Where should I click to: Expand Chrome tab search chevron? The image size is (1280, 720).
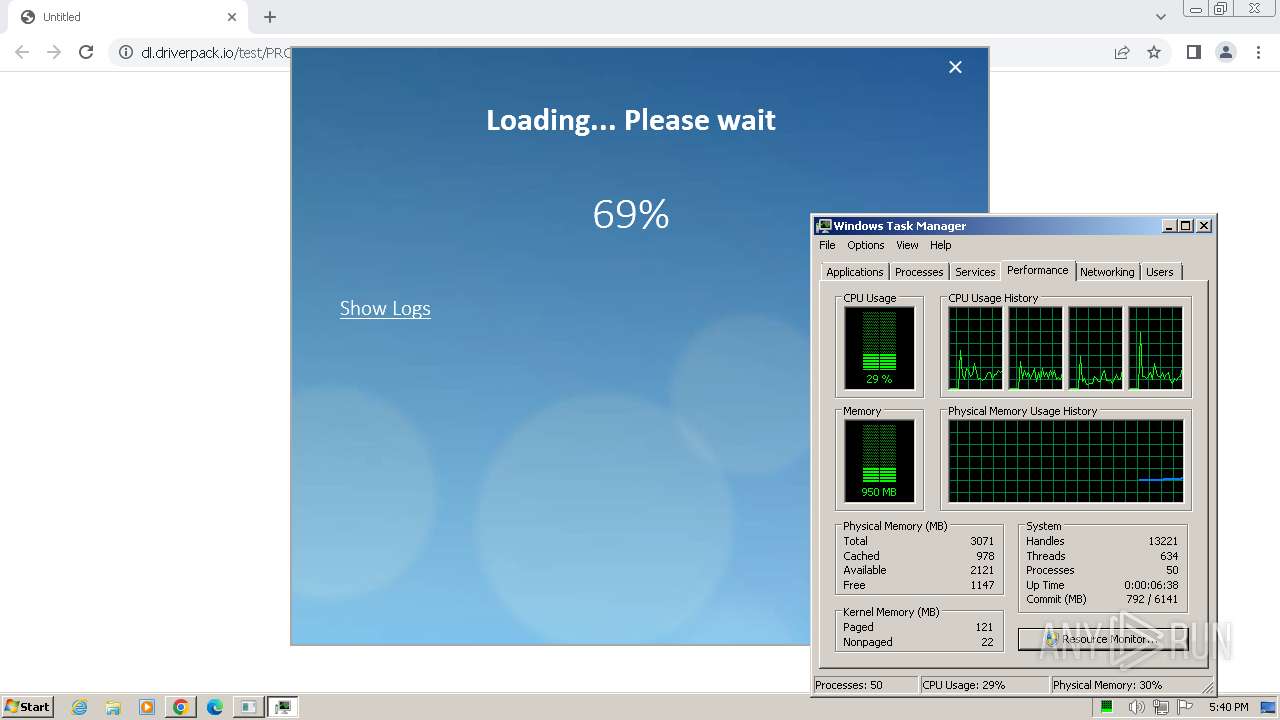[x=1161, y=17]
